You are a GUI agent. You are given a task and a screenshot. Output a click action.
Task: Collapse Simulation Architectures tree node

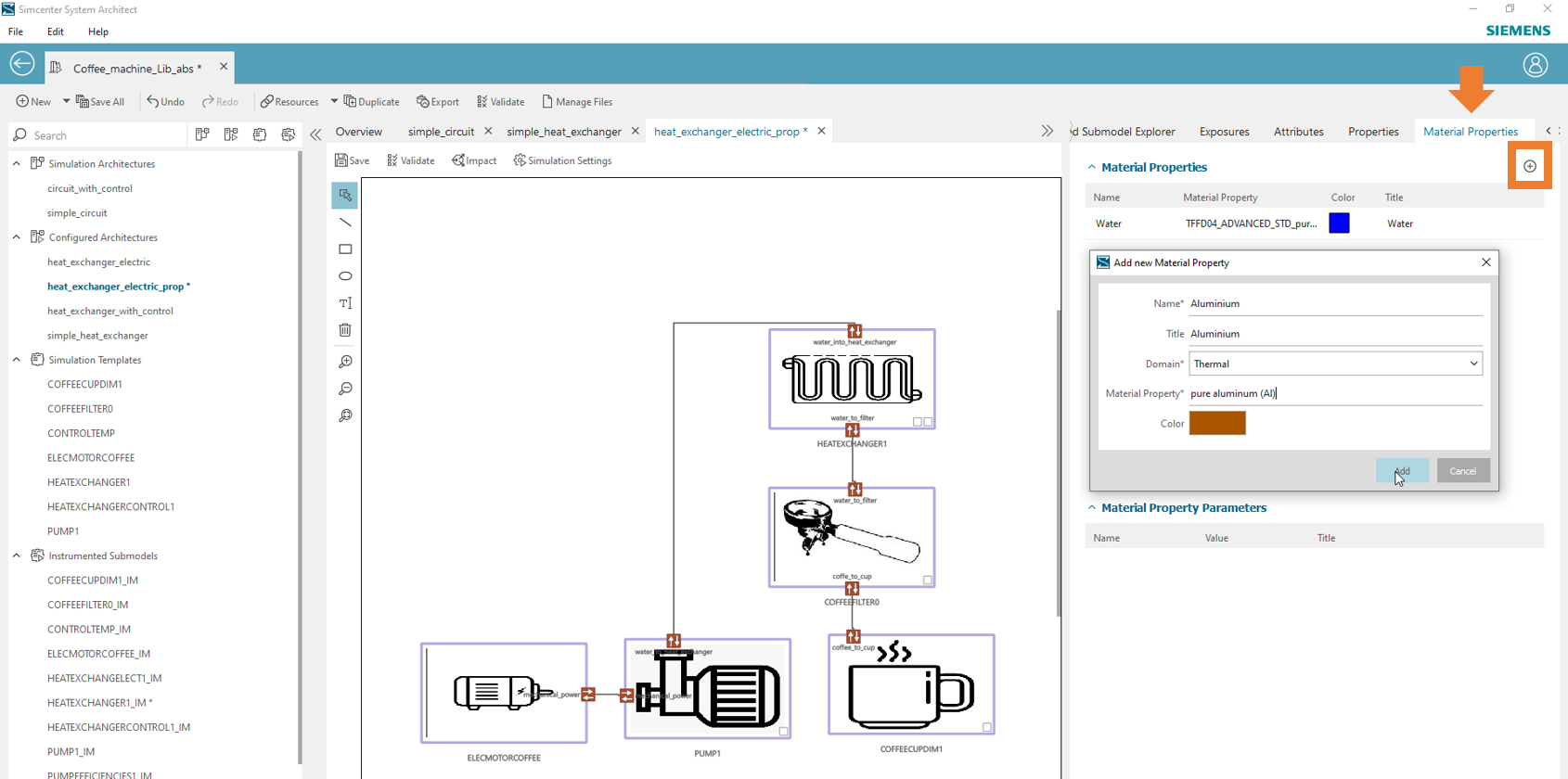coord(17,163)
